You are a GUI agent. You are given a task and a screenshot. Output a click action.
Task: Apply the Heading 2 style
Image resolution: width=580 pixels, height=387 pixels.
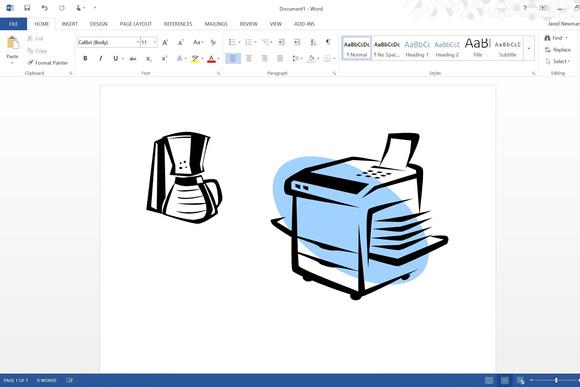[447, 48]
